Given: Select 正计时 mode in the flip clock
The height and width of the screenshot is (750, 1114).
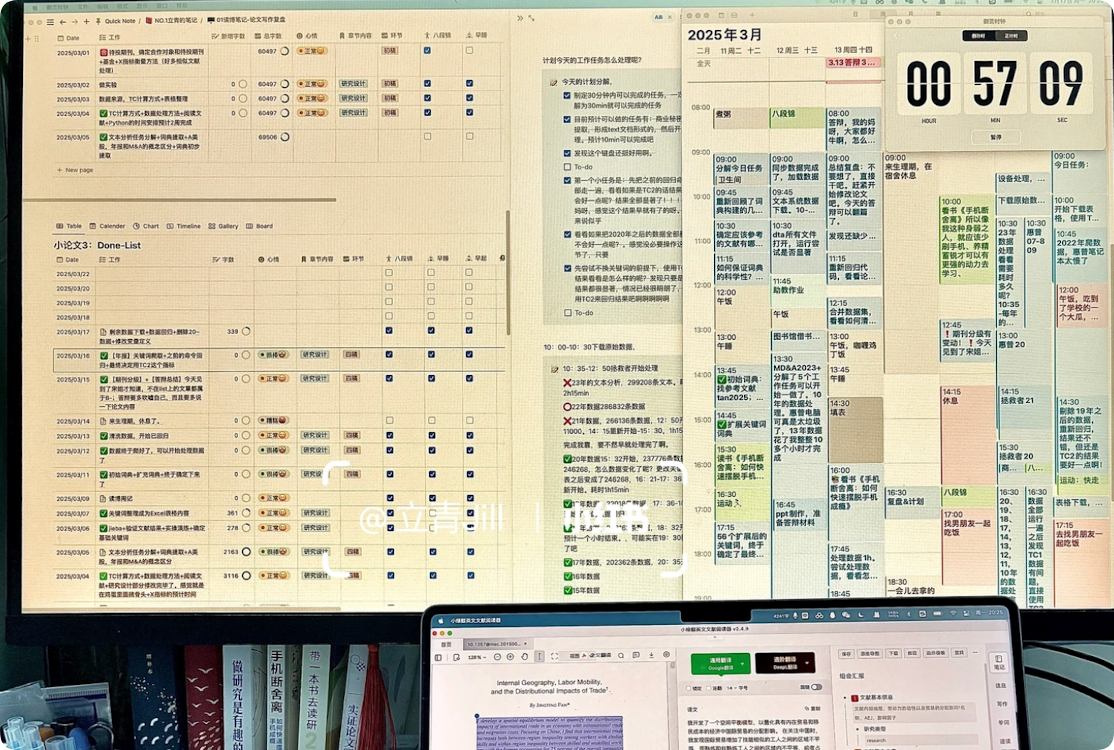Looking at the screenshot, I should [x=1011, y=36].
